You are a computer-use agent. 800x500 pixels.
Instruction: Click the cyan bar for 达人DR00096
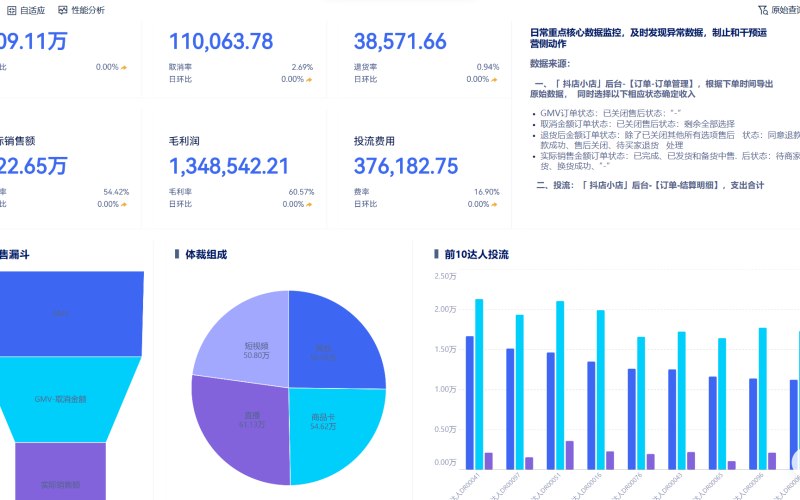(x=762, y=398)
